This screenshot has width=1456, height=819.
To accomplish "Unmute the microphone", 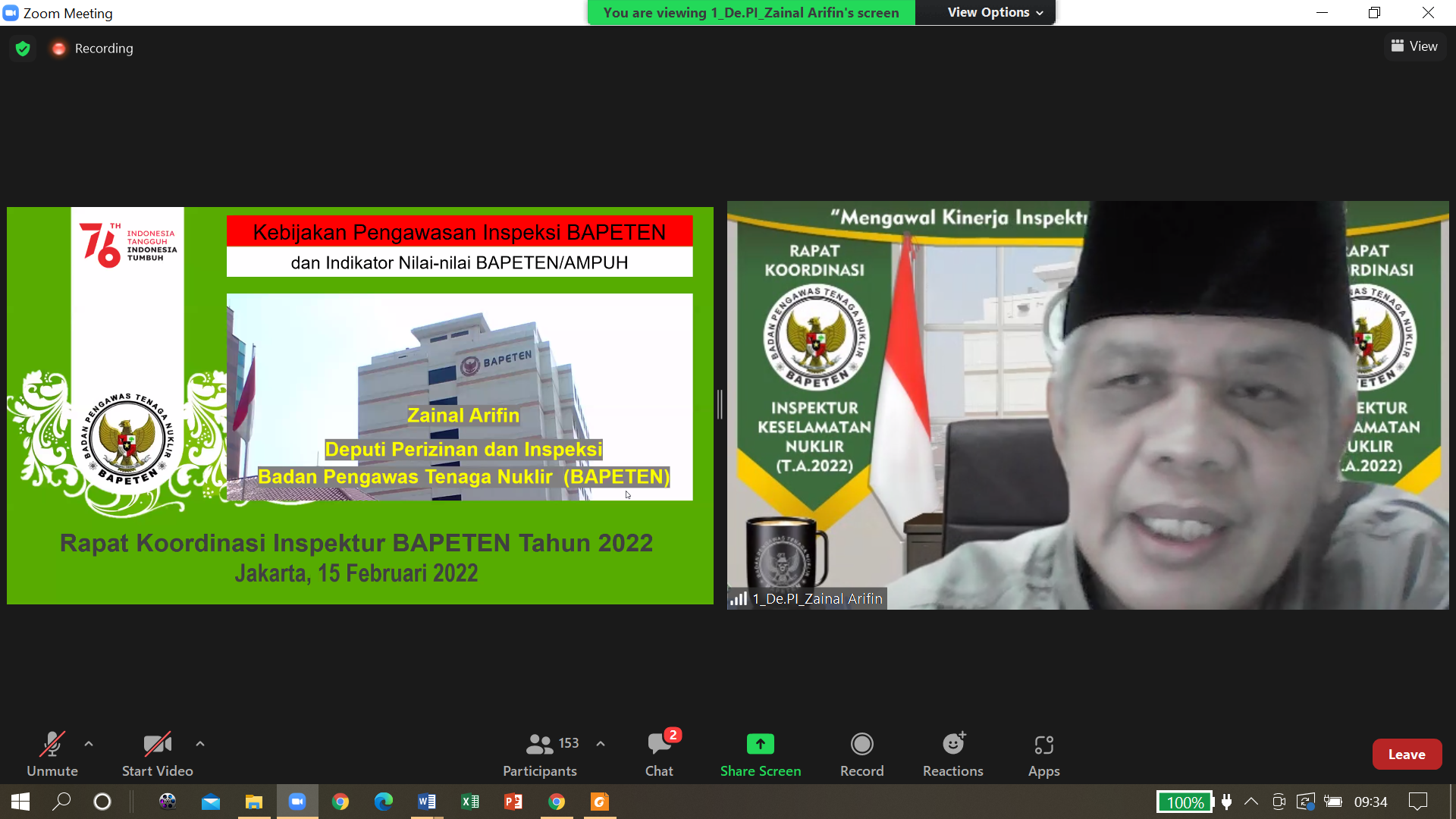I will (x=52, y=754).
